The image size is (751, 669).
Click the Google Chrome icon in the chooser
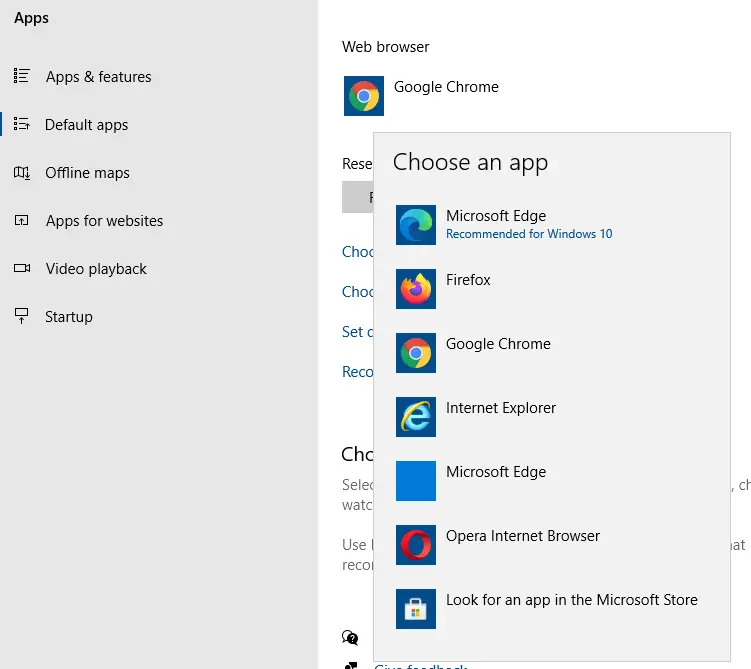point(416,353)
